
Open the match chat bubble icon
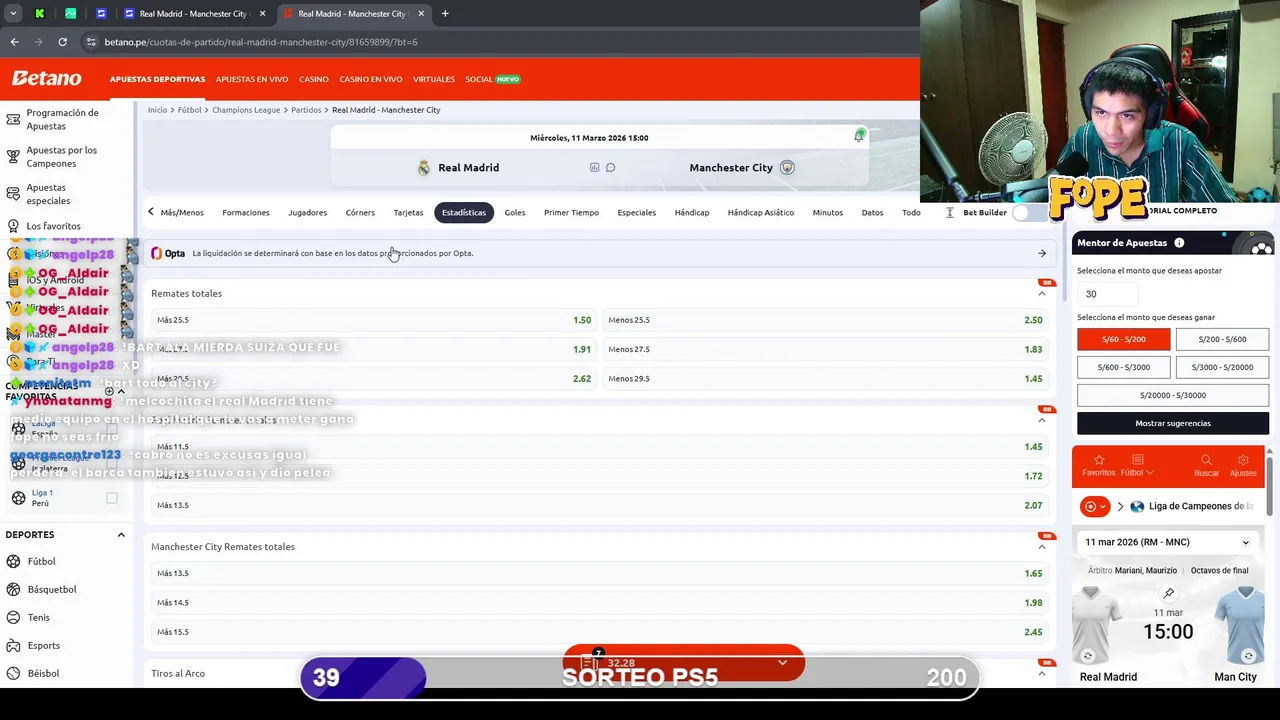610,167
